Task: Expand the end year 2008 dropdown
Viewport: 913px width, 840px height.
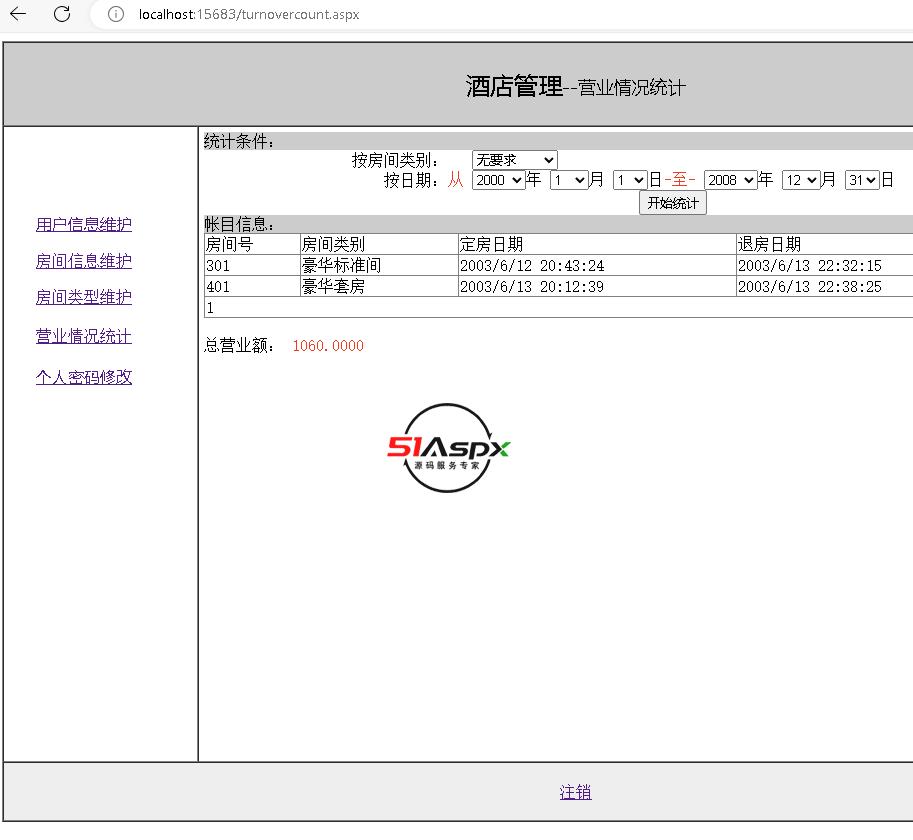Action: tap(730, 180)
